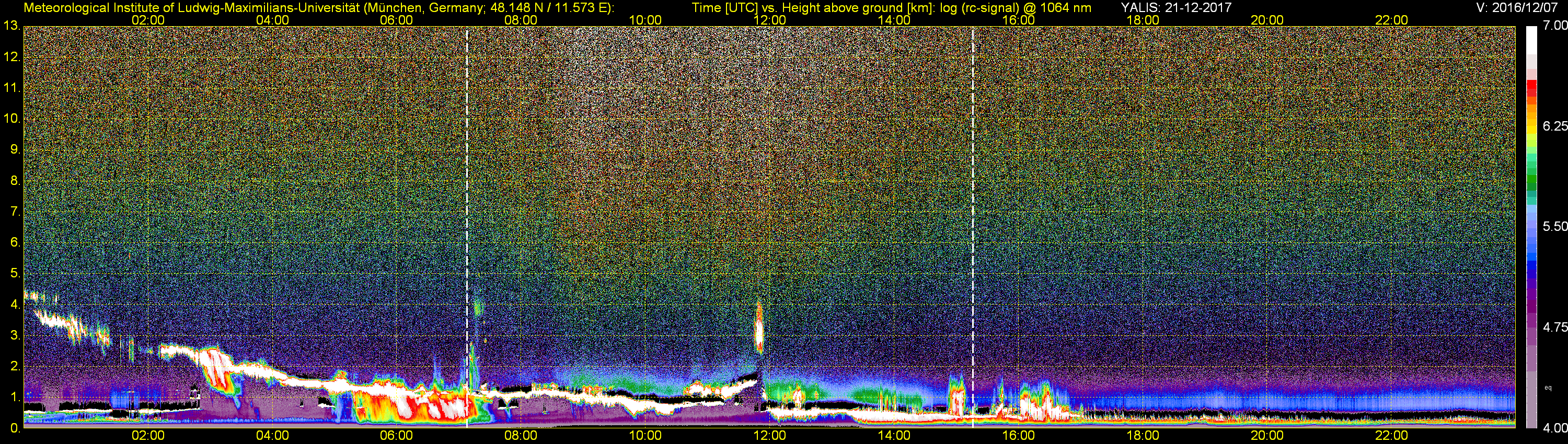This screenshot has height=444, width=1568.
Task: Click the 04:00 label on the bottom time axis
Action: coord(272,436)
